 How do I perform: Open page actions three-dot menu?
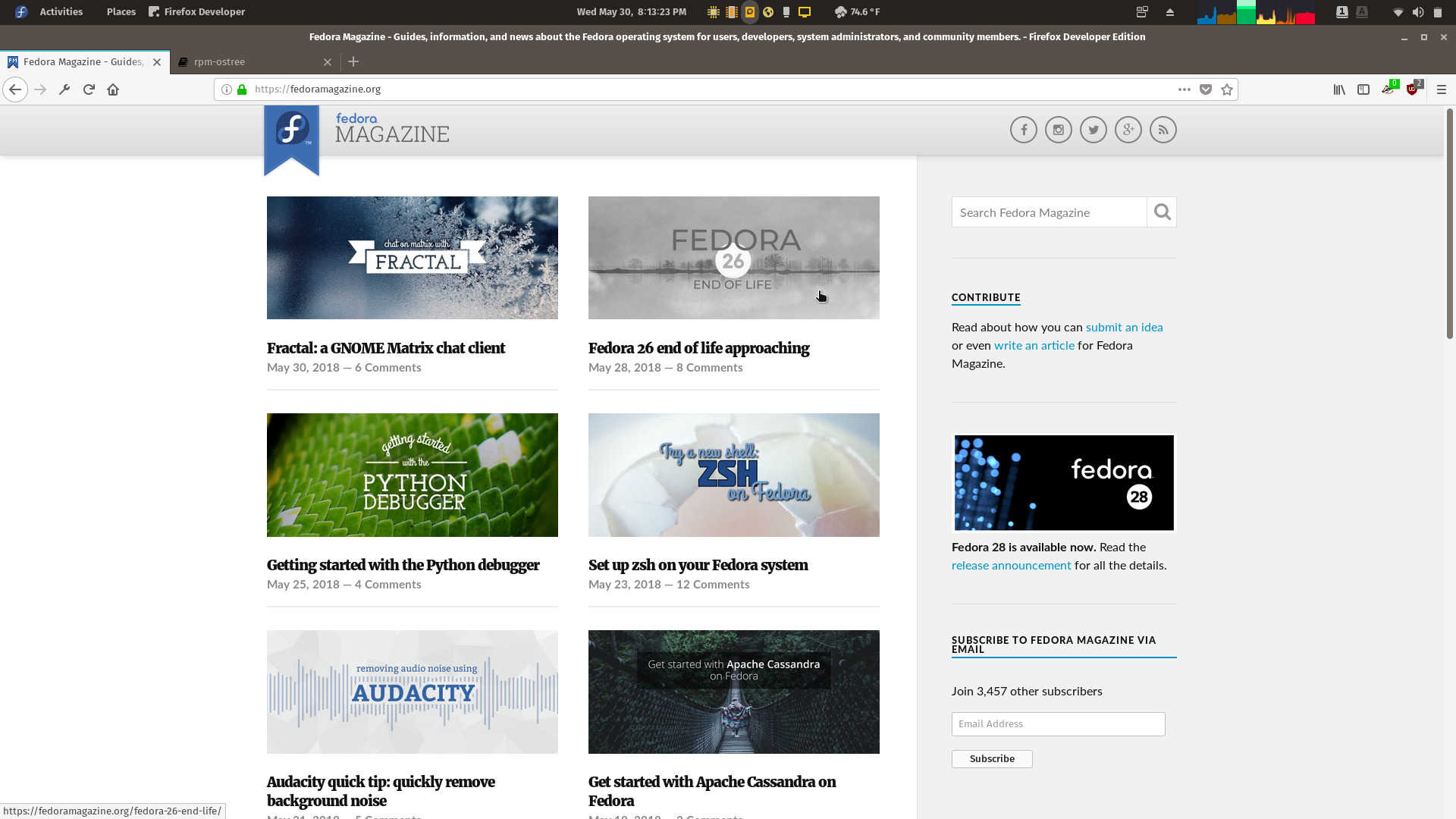tap(1184, 89)
